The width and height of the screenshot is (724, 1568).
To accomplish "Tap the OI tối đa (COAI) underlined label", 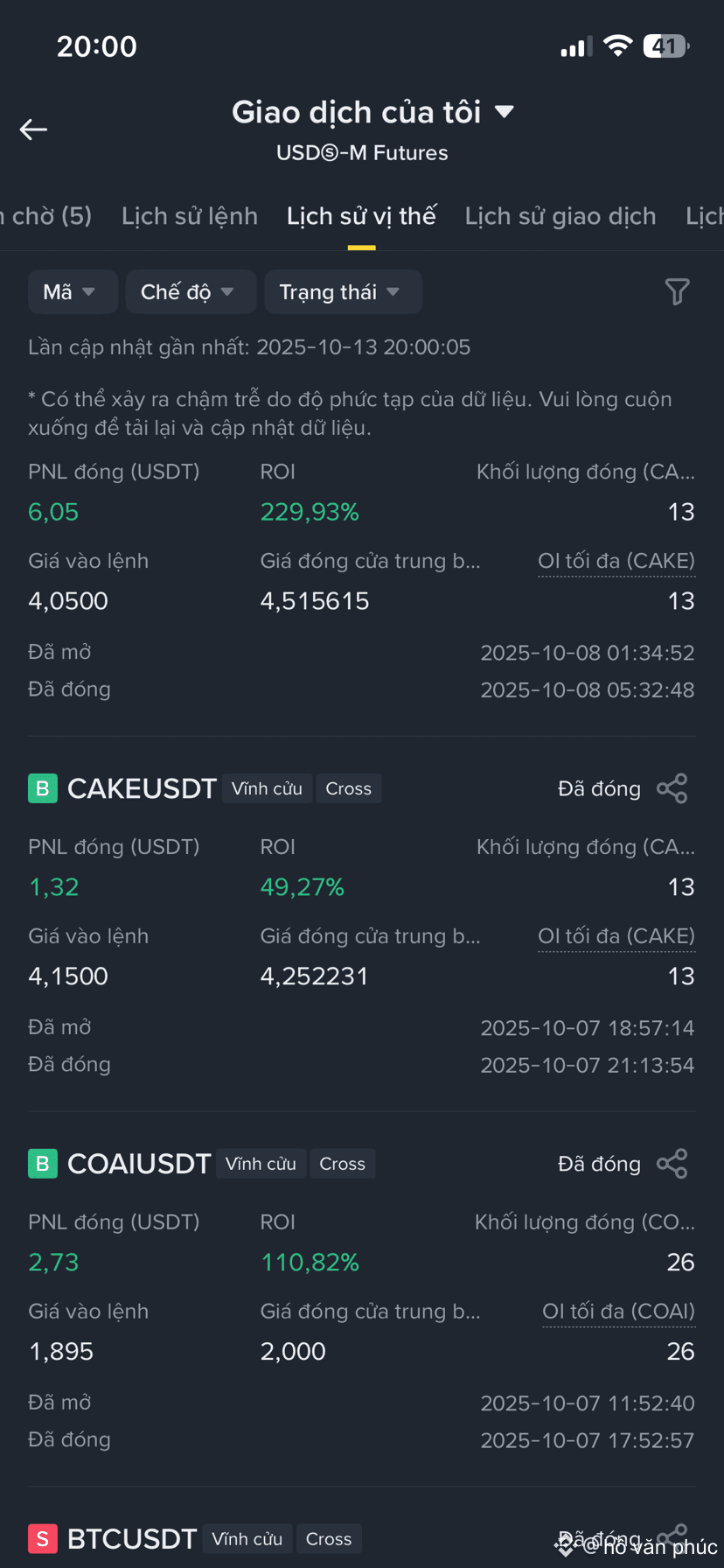I will 619,1312.
